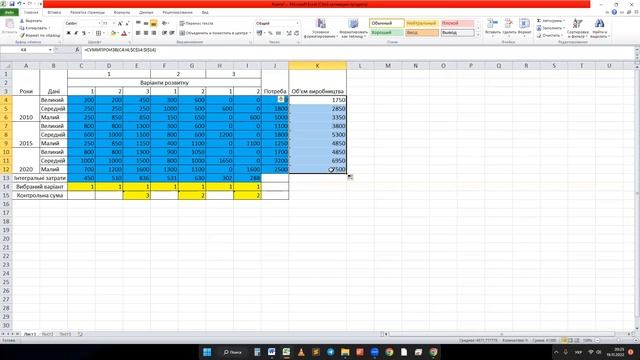Open the Формат cells menu
Image resolution: width=640 pixels, height=360 pixels.
(524, 28)
